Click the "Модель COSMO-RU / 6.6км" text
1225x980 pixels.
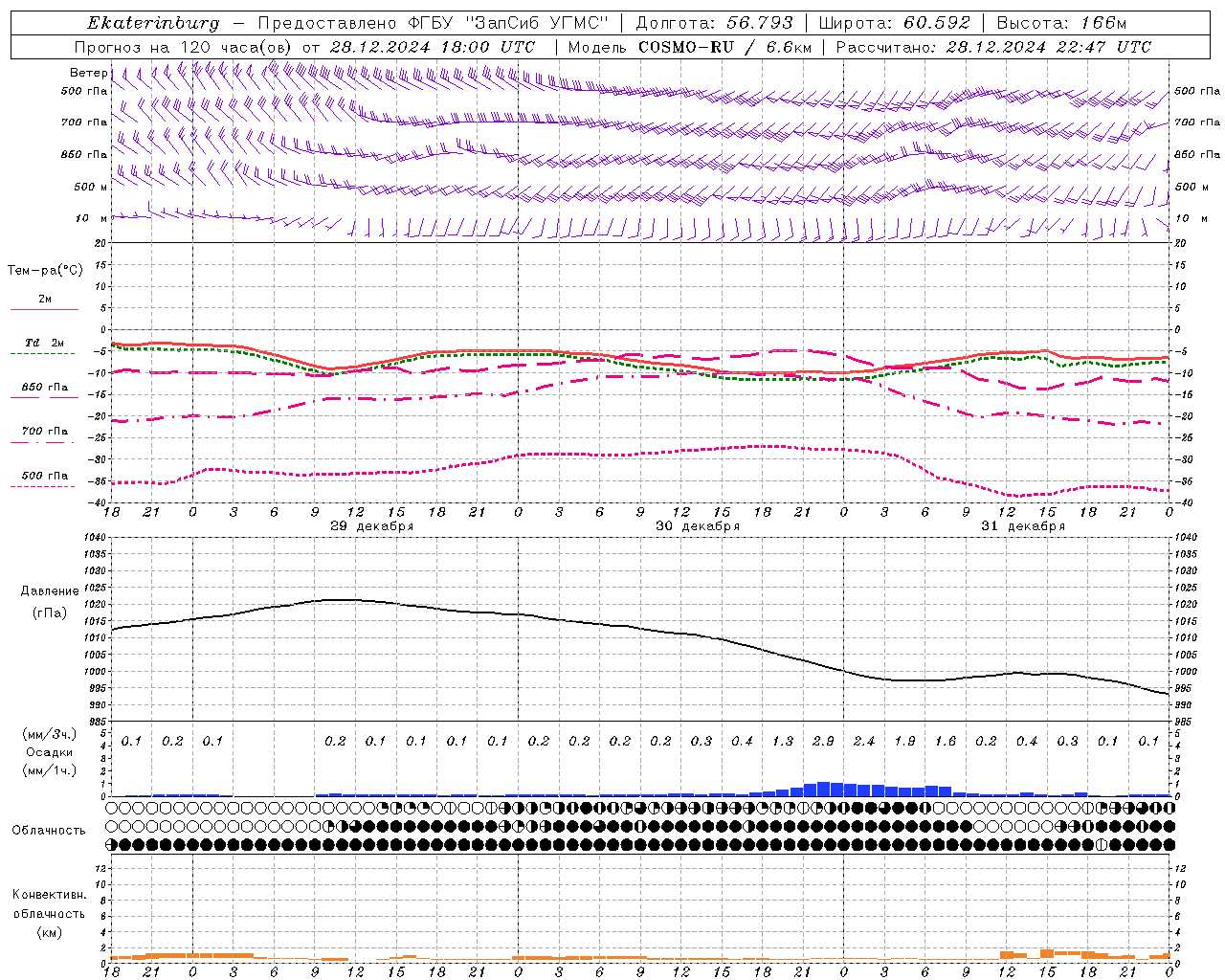coord(689,47)
